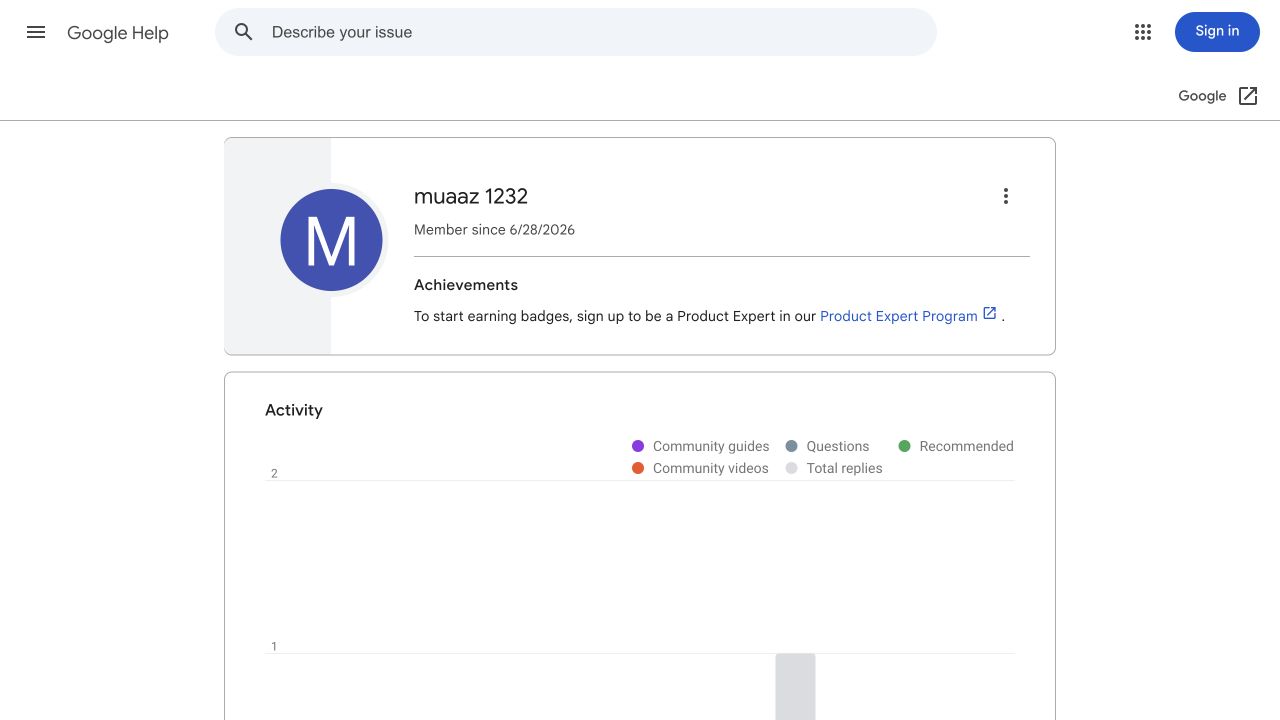Image resolution: width=1280 pixels, height=720 pixels.
Task: Click the Community guides legend label
Action: [711, 446]
